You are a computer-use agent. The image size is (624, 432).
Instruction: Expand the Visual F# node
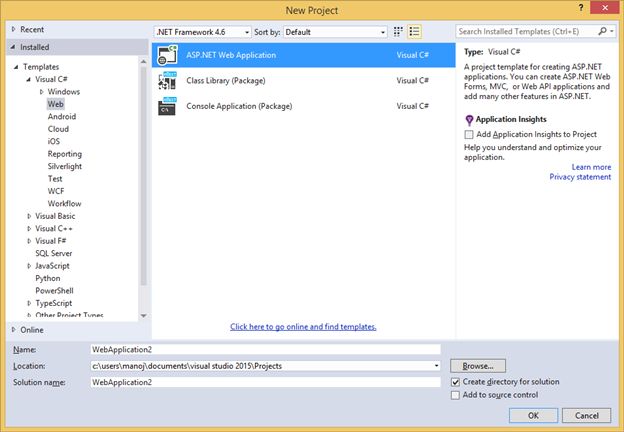click(29, 241)
